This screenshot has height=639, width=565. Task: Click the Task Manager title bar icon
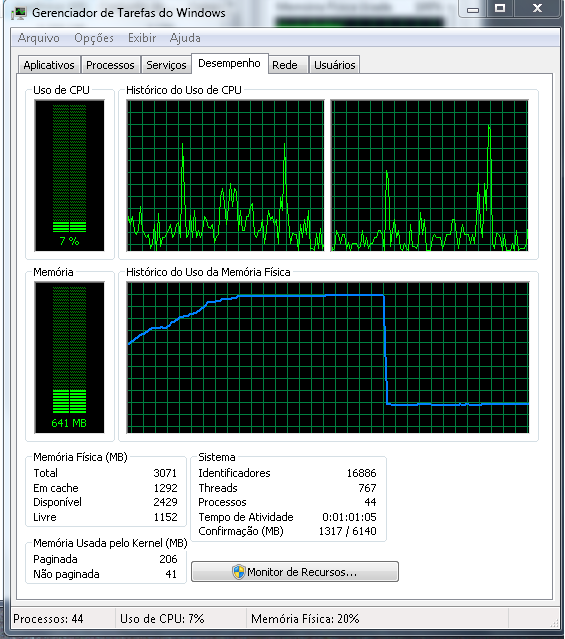coord(19,13)
